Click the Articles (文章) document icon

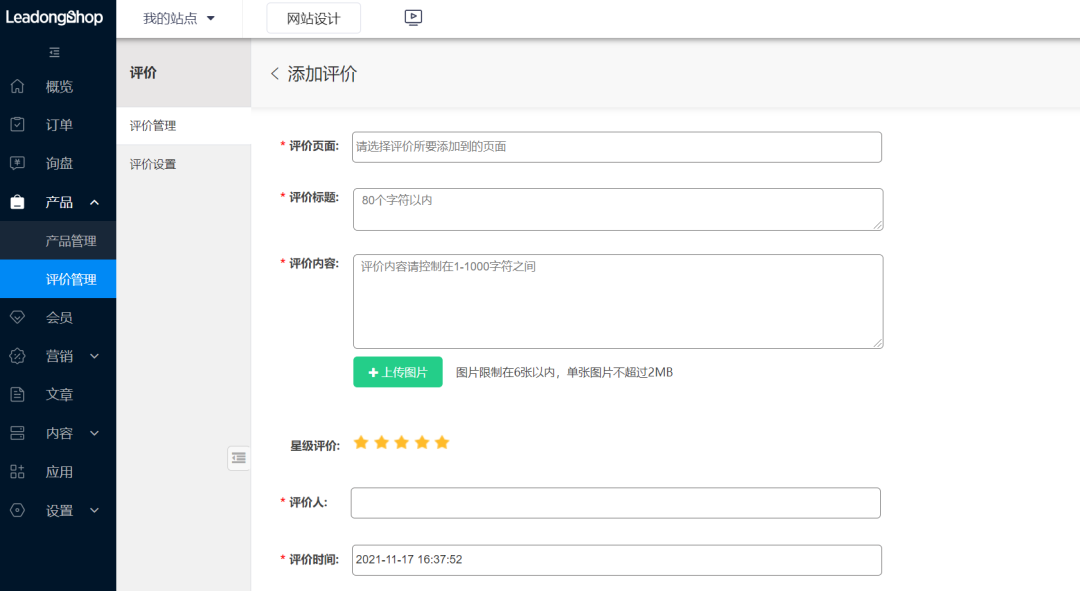(17, 395)
